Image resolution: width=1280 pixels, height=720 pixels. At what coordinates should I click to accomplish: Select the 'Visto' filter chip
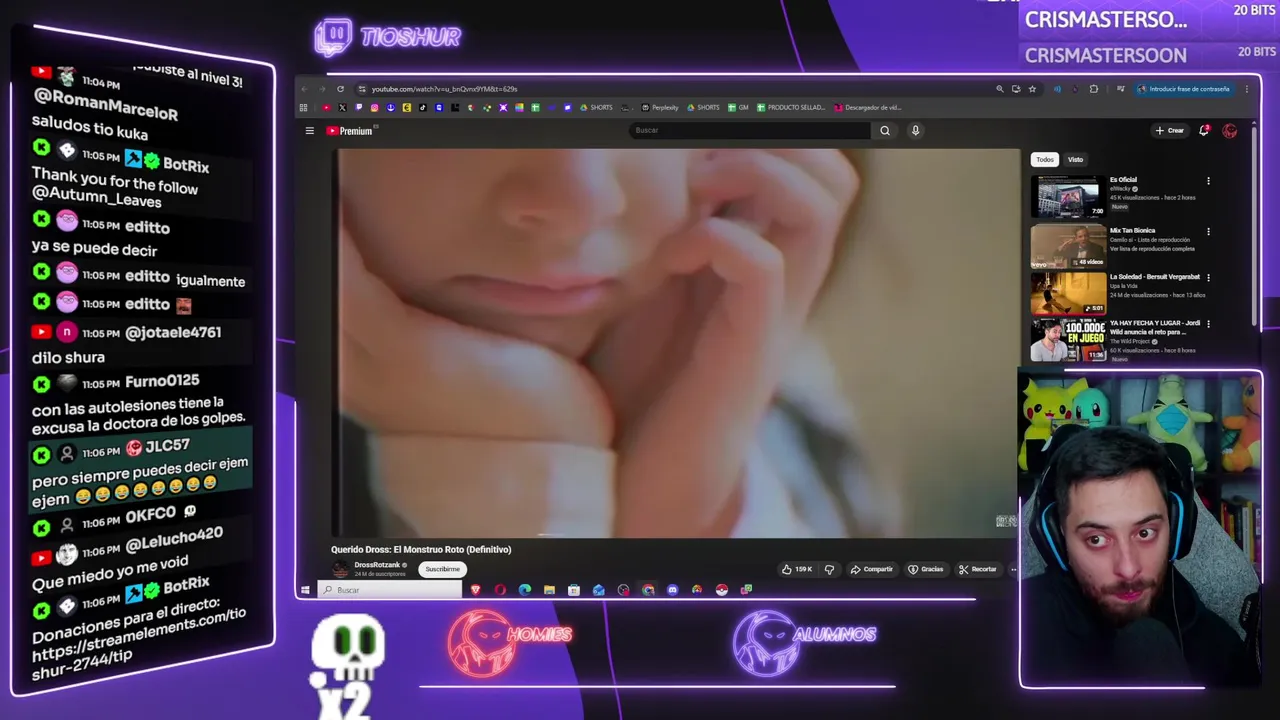[1075, 159]
